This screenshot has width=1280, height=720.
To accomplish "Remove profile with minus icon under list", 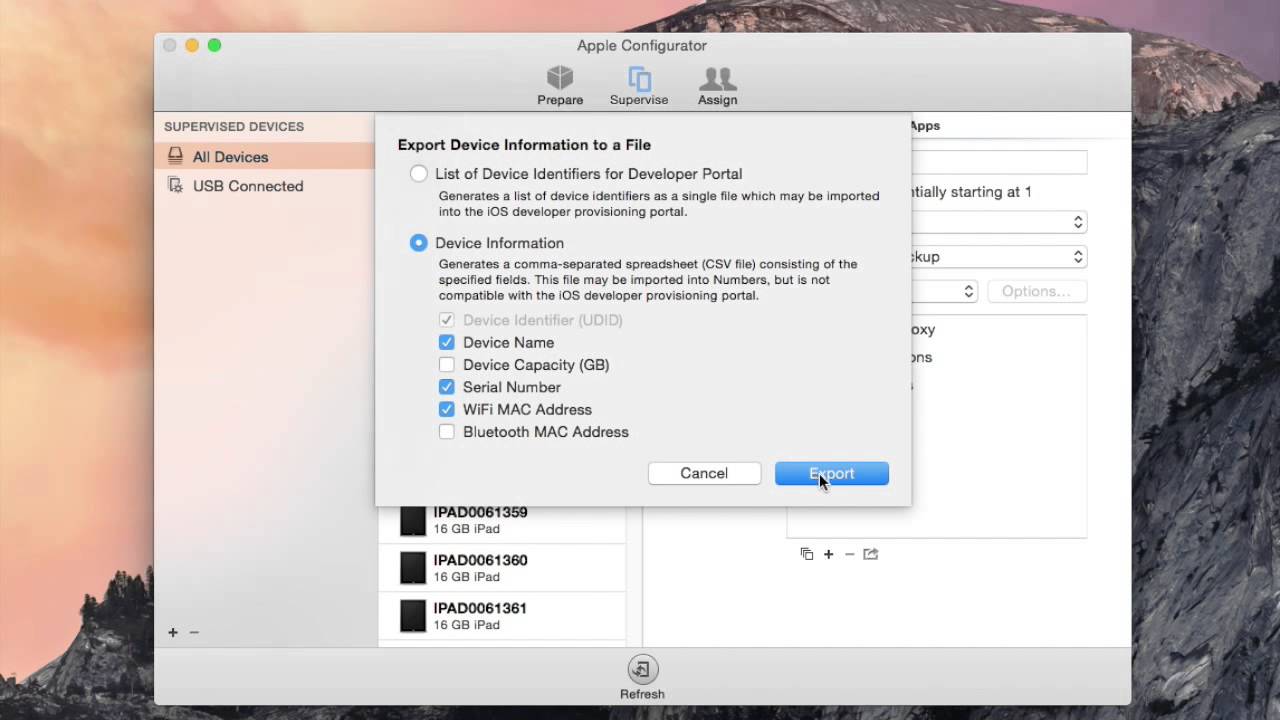I will [849, 554].
